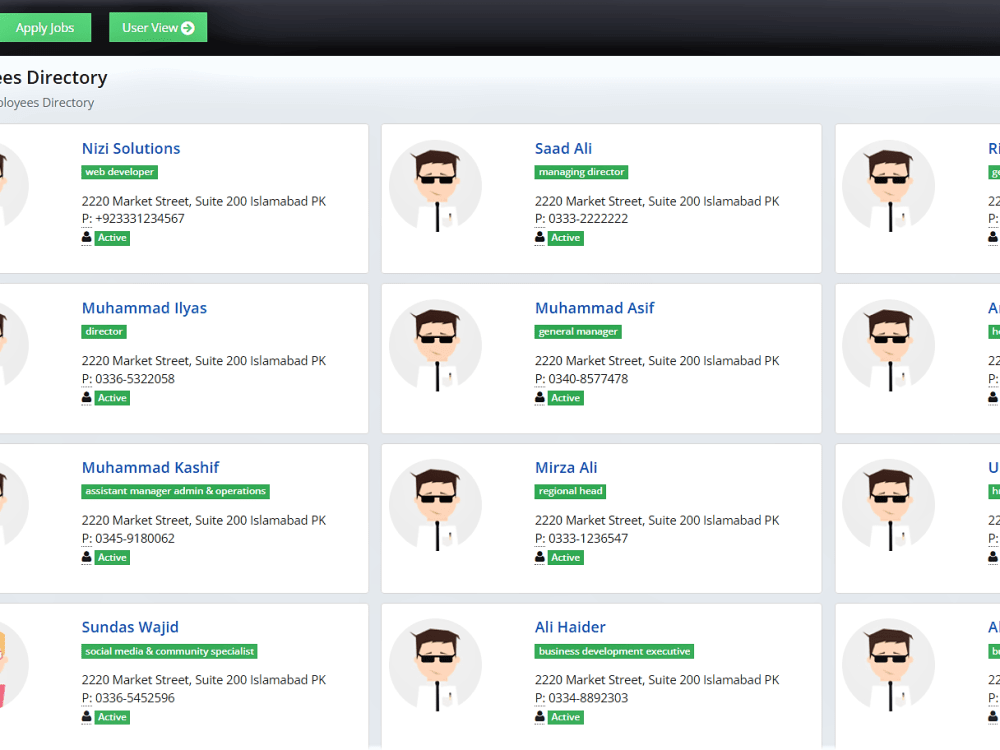Open Nizi Solutions profile

click(x=131, y=149)
